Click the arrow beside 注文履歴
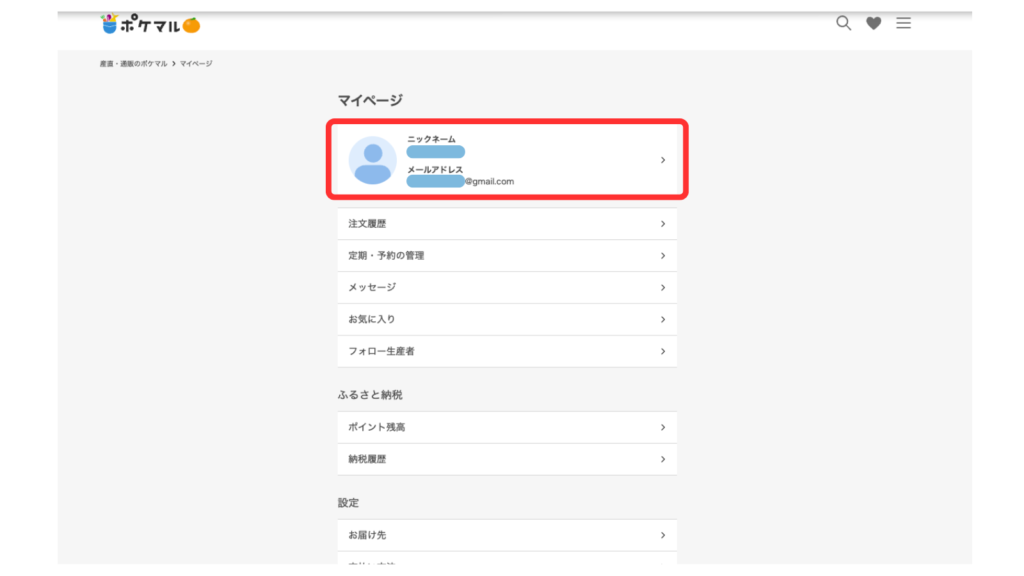The image size is (1024, 576). pyautogui.click(x=663, y=224)
